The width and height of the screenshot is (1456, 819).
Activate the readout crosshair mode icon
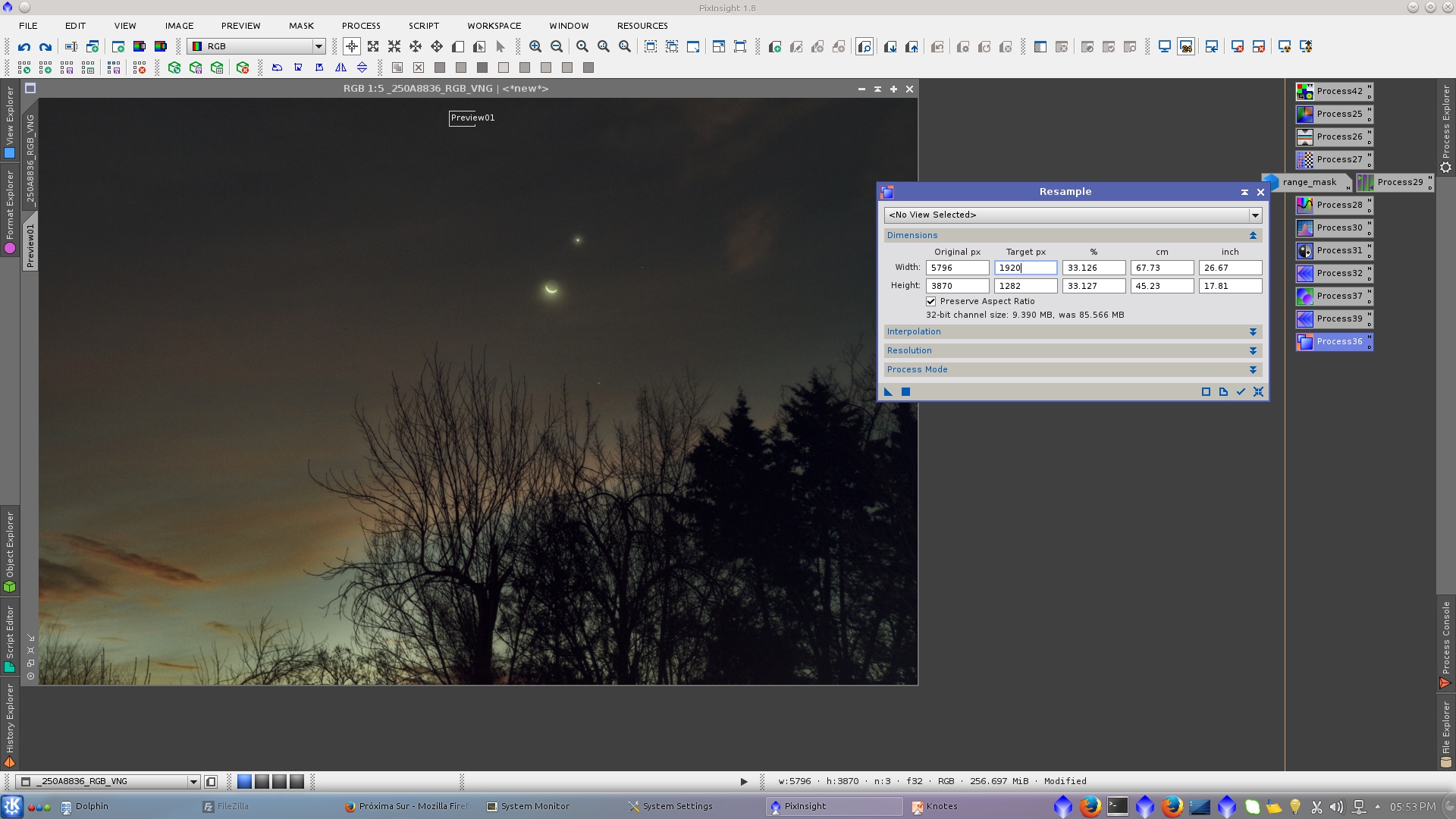[x=352, y=47]
